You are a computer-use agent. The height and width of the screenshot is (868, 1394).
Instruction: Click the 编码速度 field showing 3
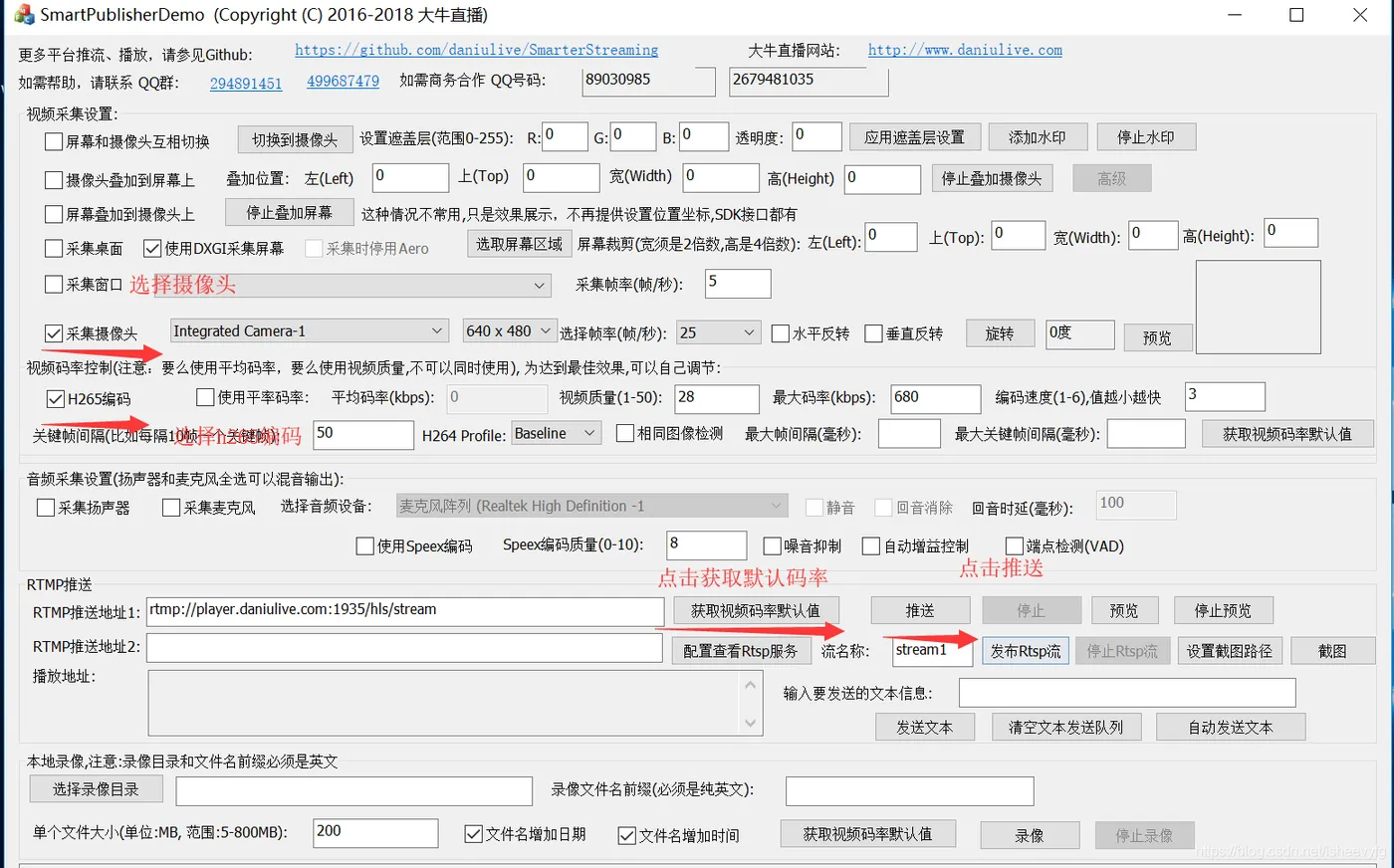(x=1225, y=396)
